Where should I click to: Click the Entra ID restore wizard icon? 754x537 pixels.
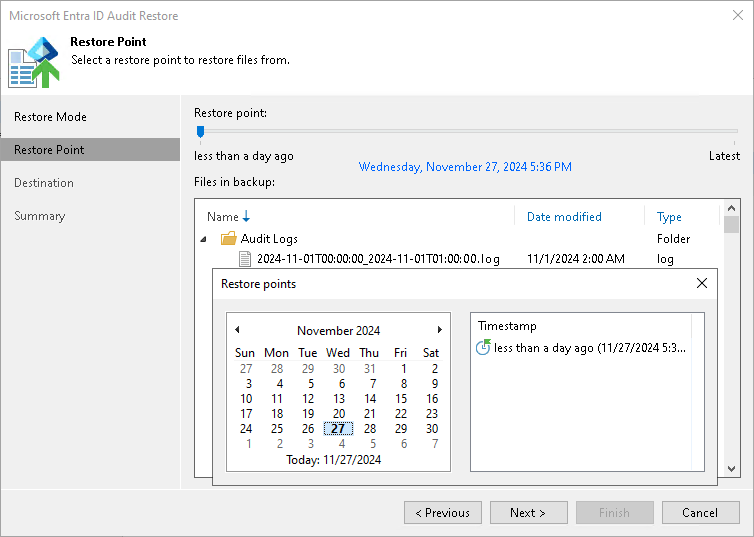click(x=34, y=62)
